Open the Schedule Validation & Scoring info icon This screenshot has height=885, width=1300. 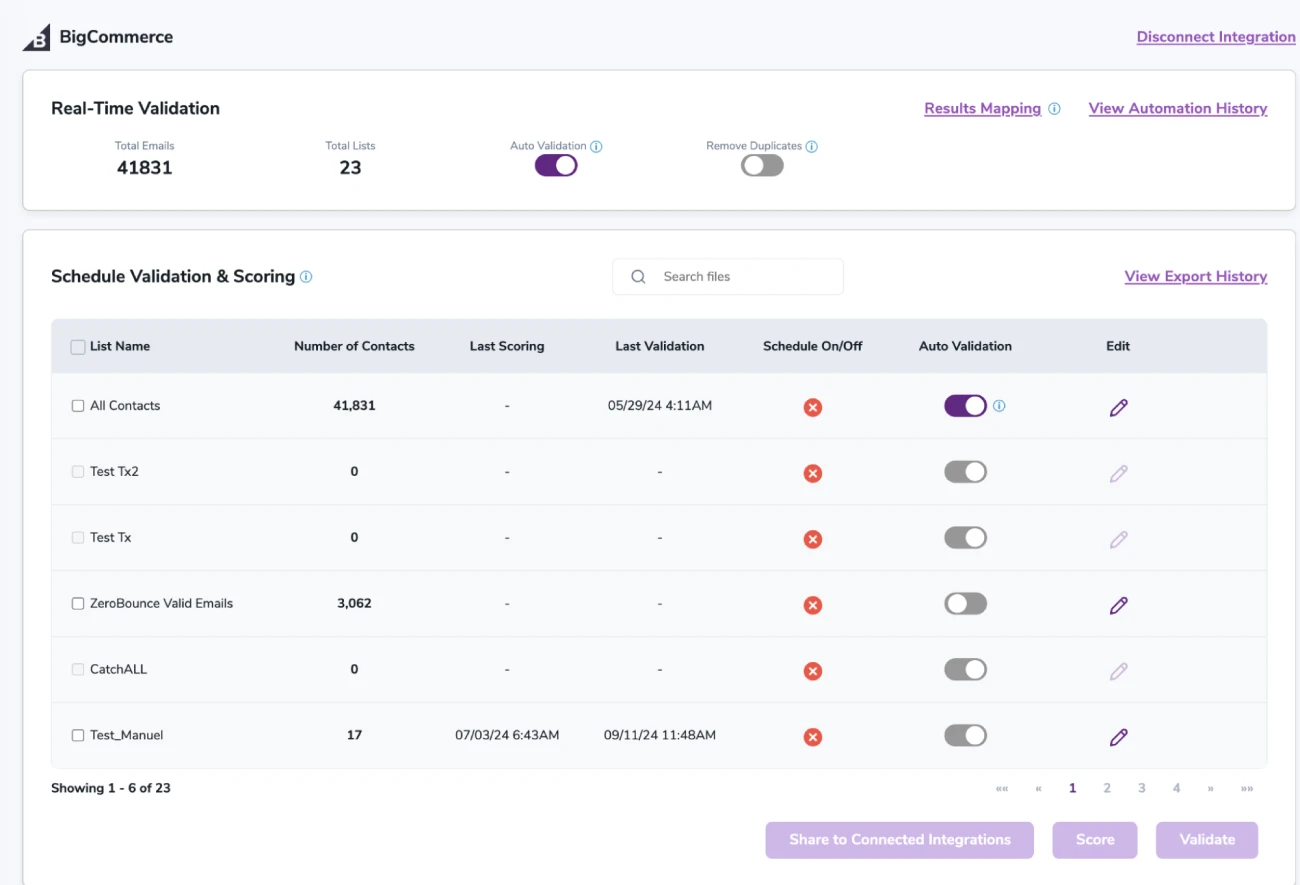pyautogui.click(x=306, y=277)
